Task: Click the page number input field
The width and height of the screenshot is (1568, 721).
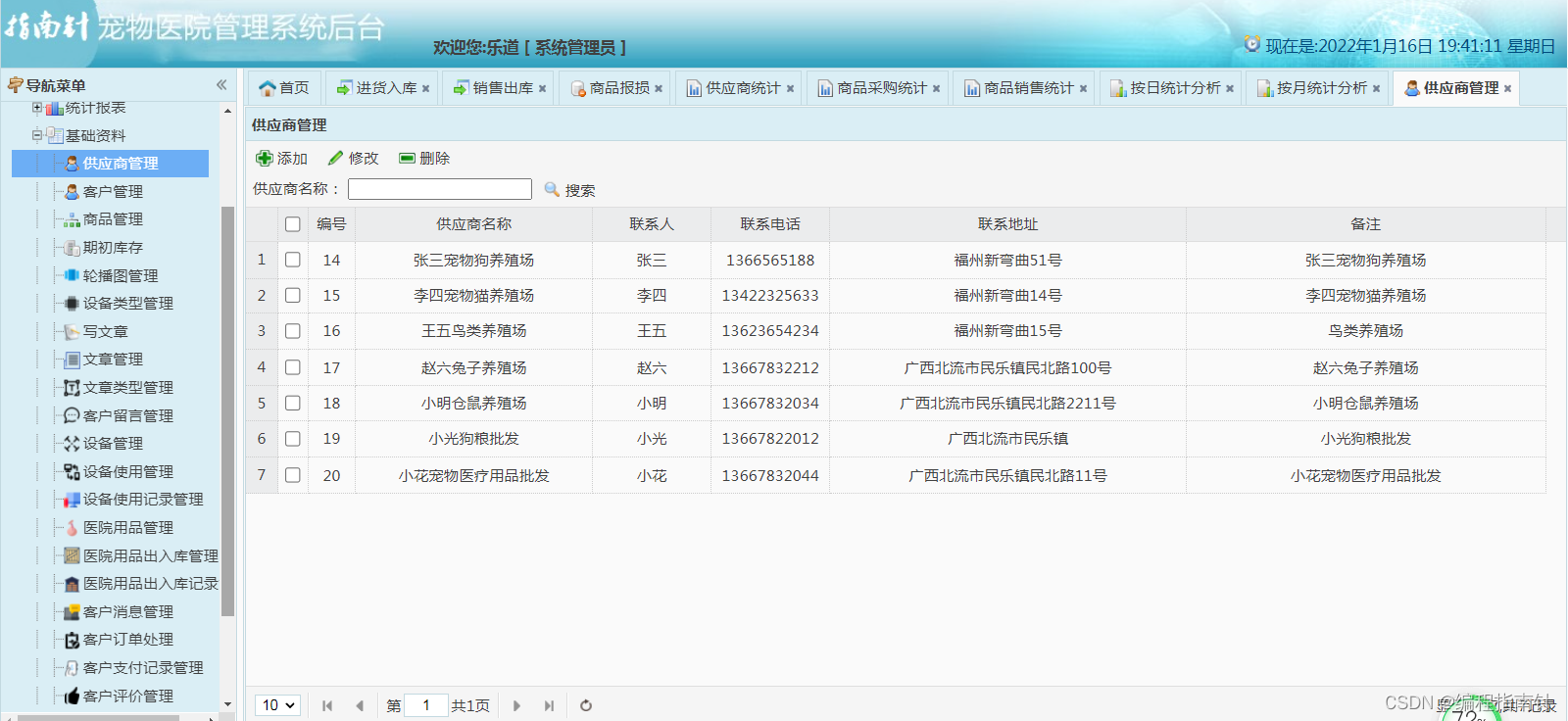Action: pyautogui.click(x=426, y=705)
